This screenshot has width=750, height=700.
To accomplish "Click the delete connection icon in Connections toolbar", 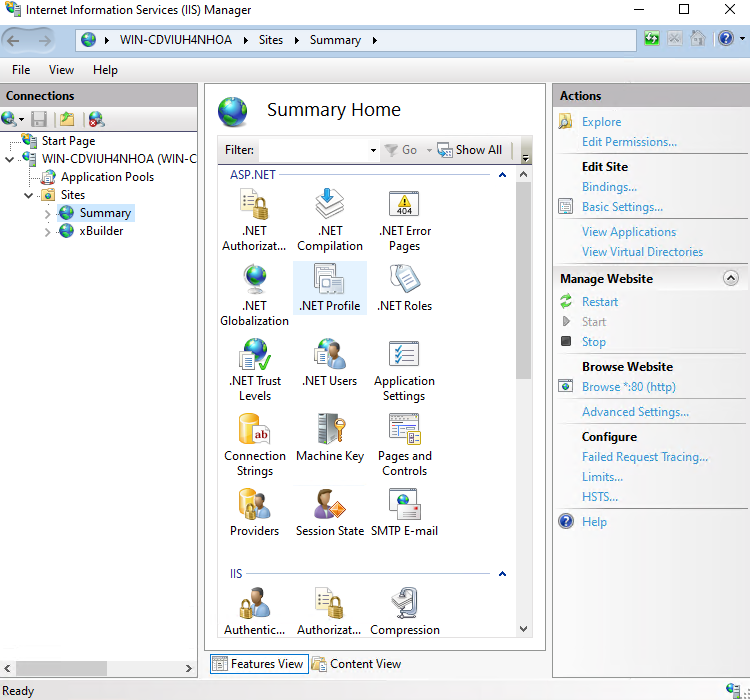I will click(x=96, y=119).
